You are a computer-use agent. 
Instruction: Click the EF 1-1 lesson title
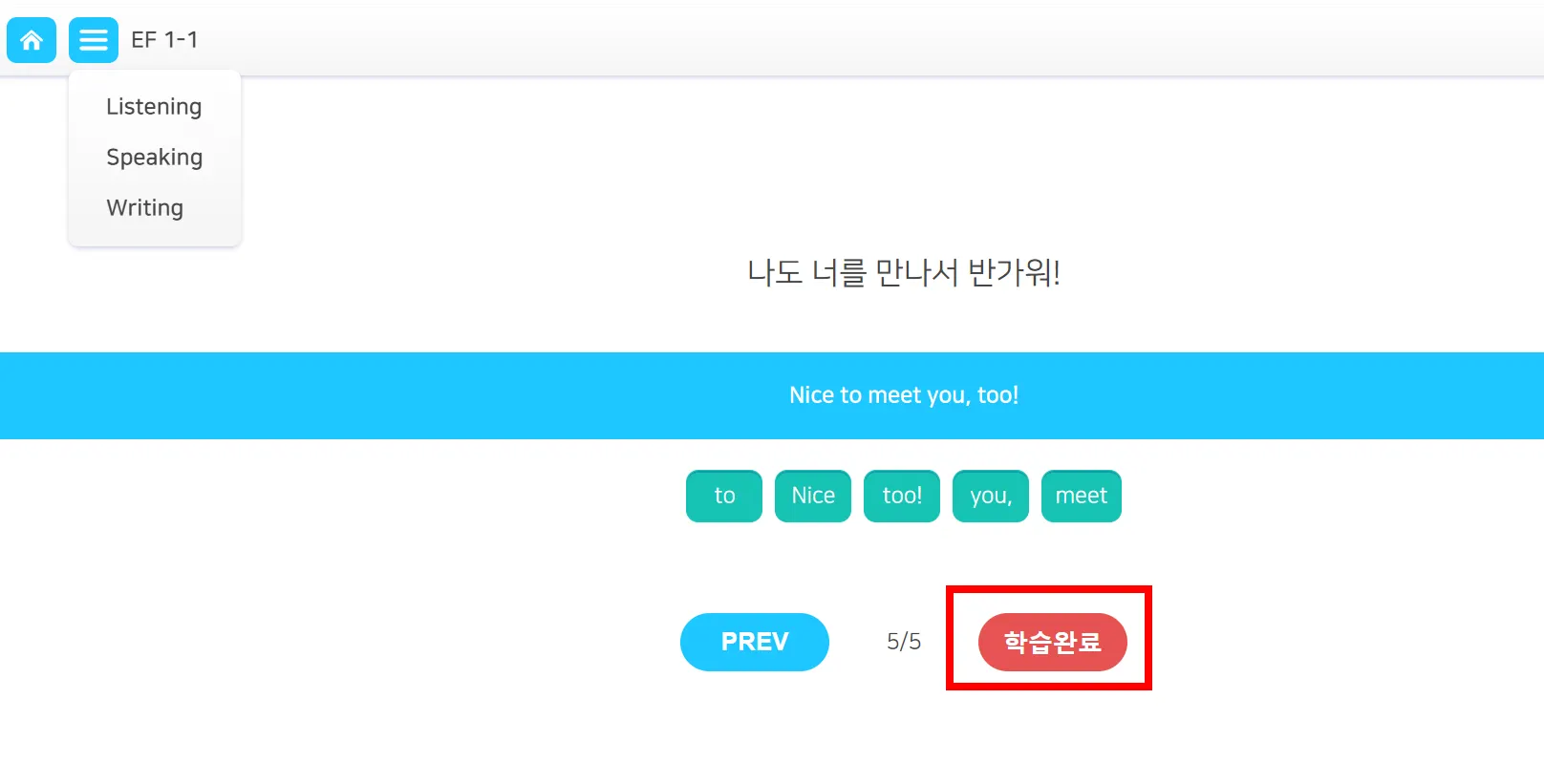pos(164,40)
